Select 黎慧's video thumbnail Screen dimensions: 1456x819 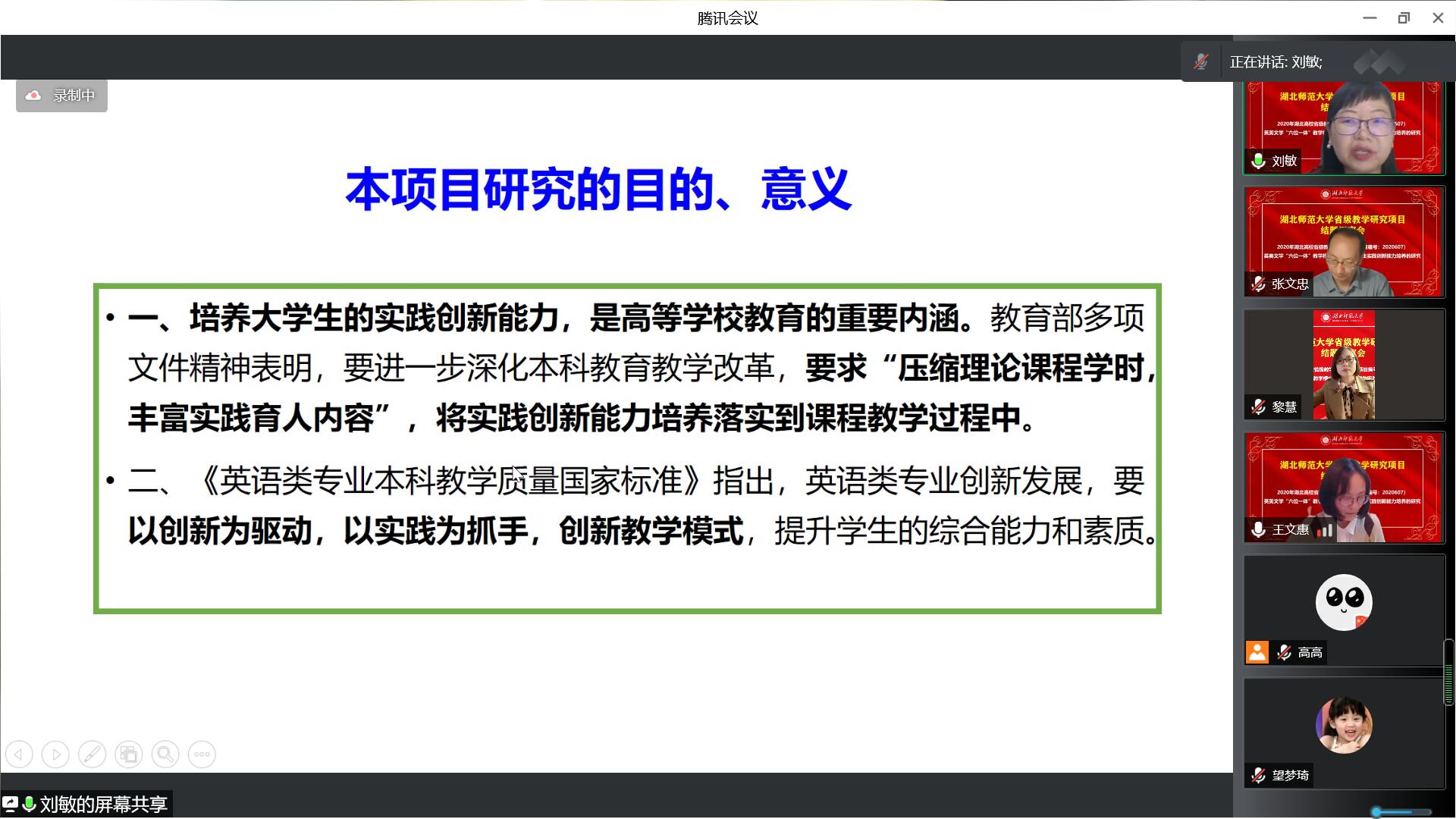click(1344, 365)
